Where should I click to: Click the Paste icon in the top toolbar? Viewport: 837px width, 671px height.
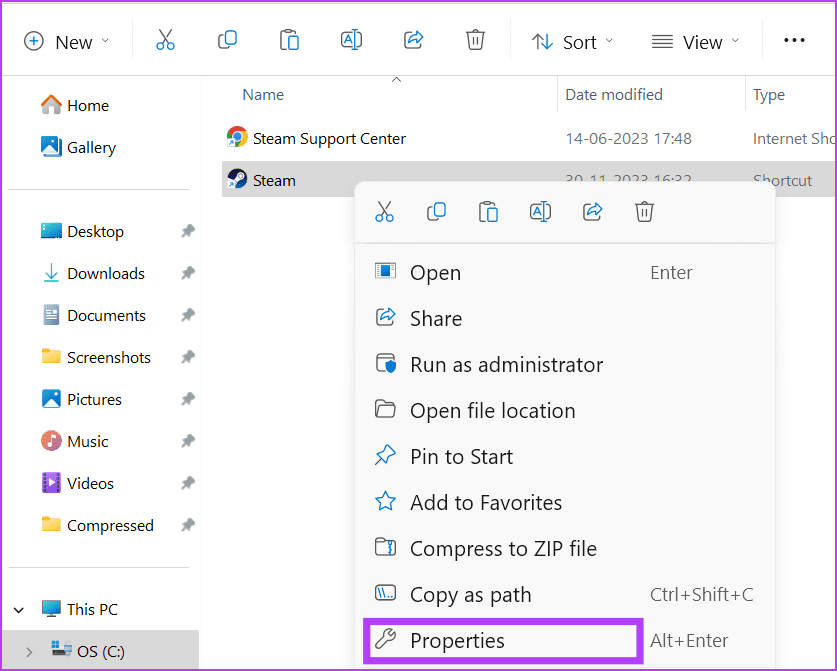click(289, 41)
